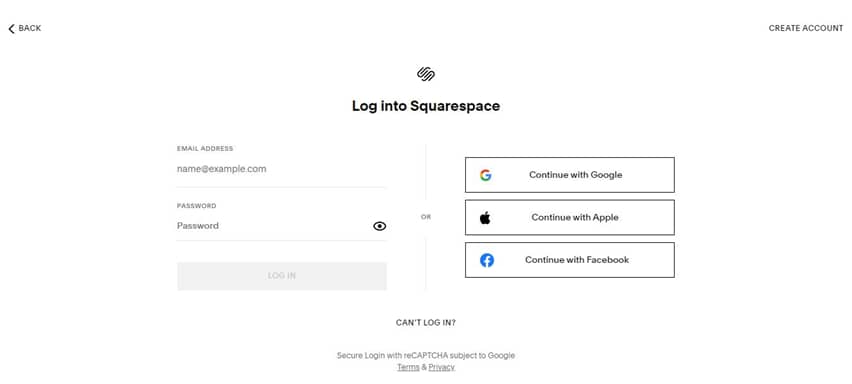Screen dimensions: 852x384
Task: Go BACK using the text label
Action: tap(30, 28)
